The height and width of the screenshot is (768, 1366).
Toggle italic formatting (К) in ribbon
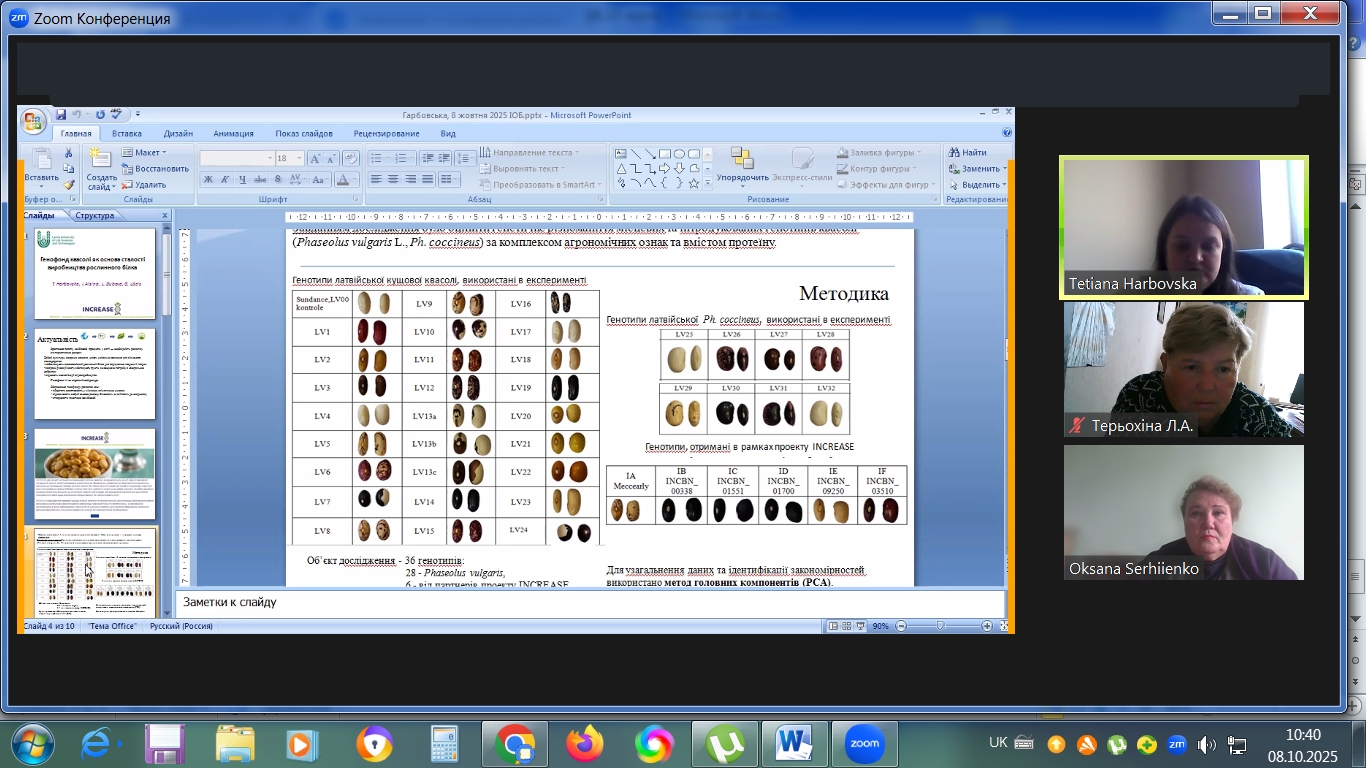(225, 180)
